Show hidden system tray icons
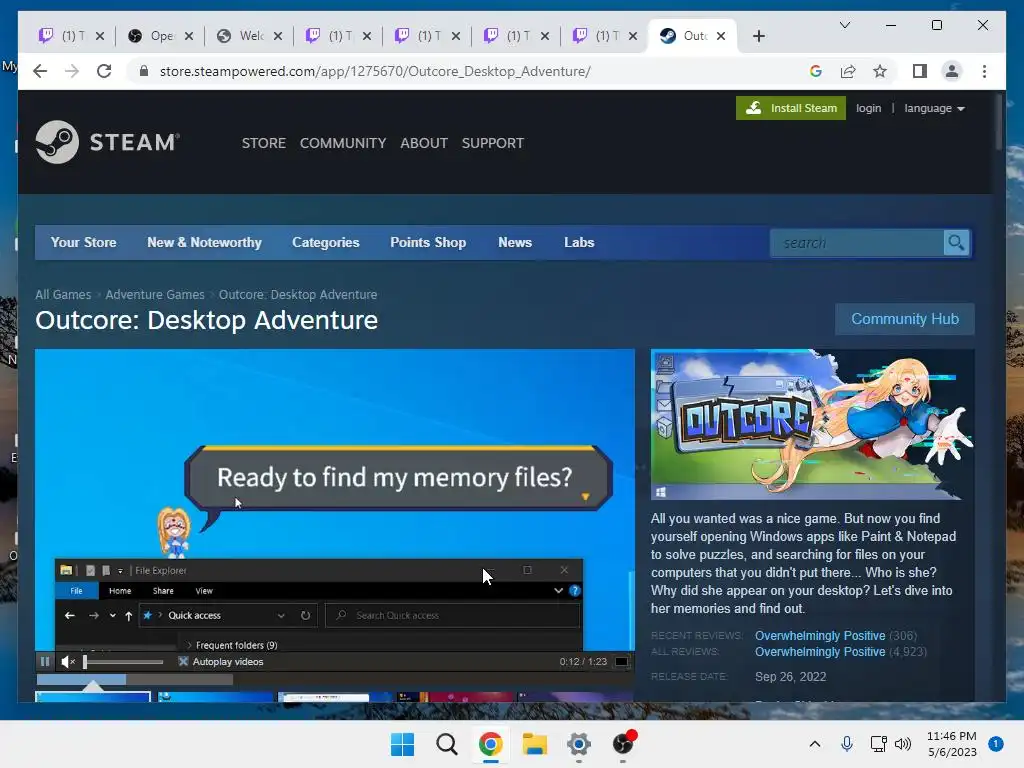The image size is (1024, 768). point(814,744)
